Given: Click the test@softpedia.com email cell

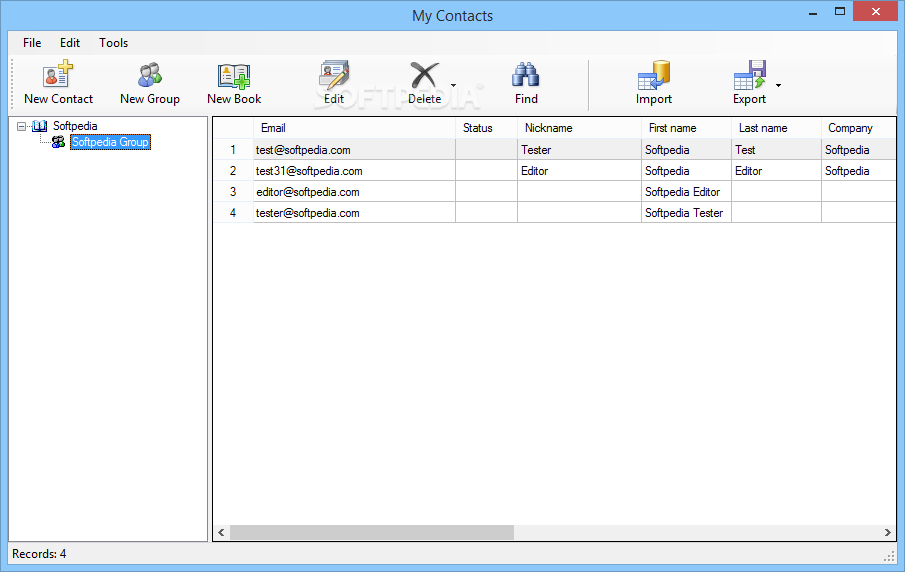Looking at the screenshot, I should [x=354, y=149].
